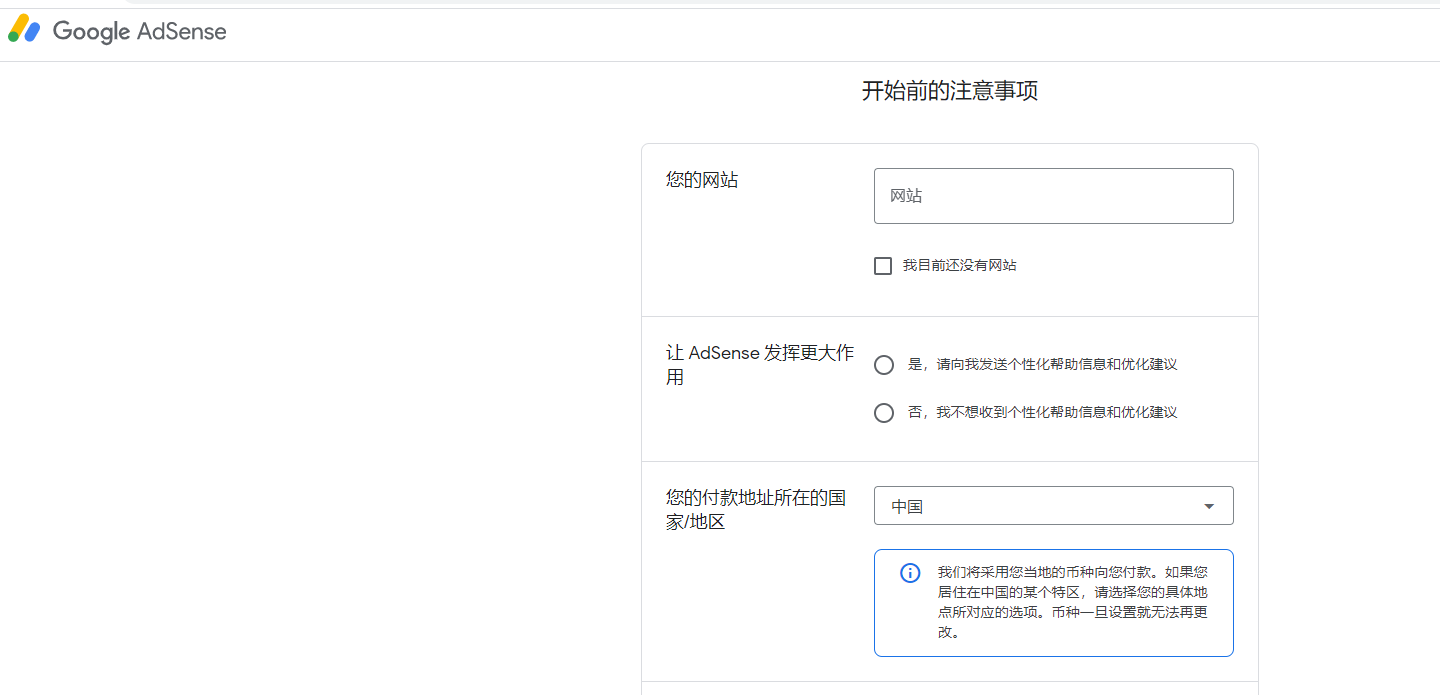Select 是，请向我发送个性化帮助信息和优化建议
Viewport: 1440px width, 695px height.
884,364
